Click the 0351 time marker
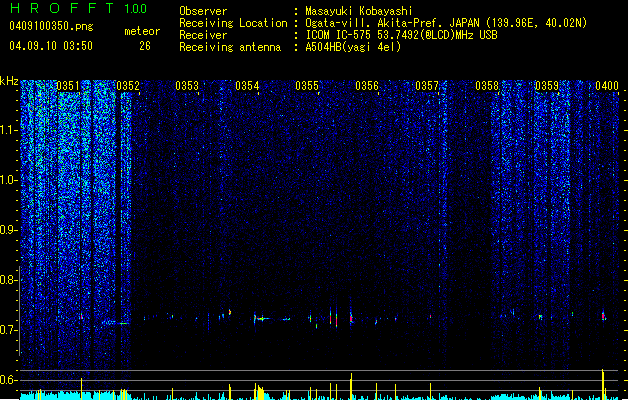The height and width of the screenshot is (400, 629). (68, 86)
